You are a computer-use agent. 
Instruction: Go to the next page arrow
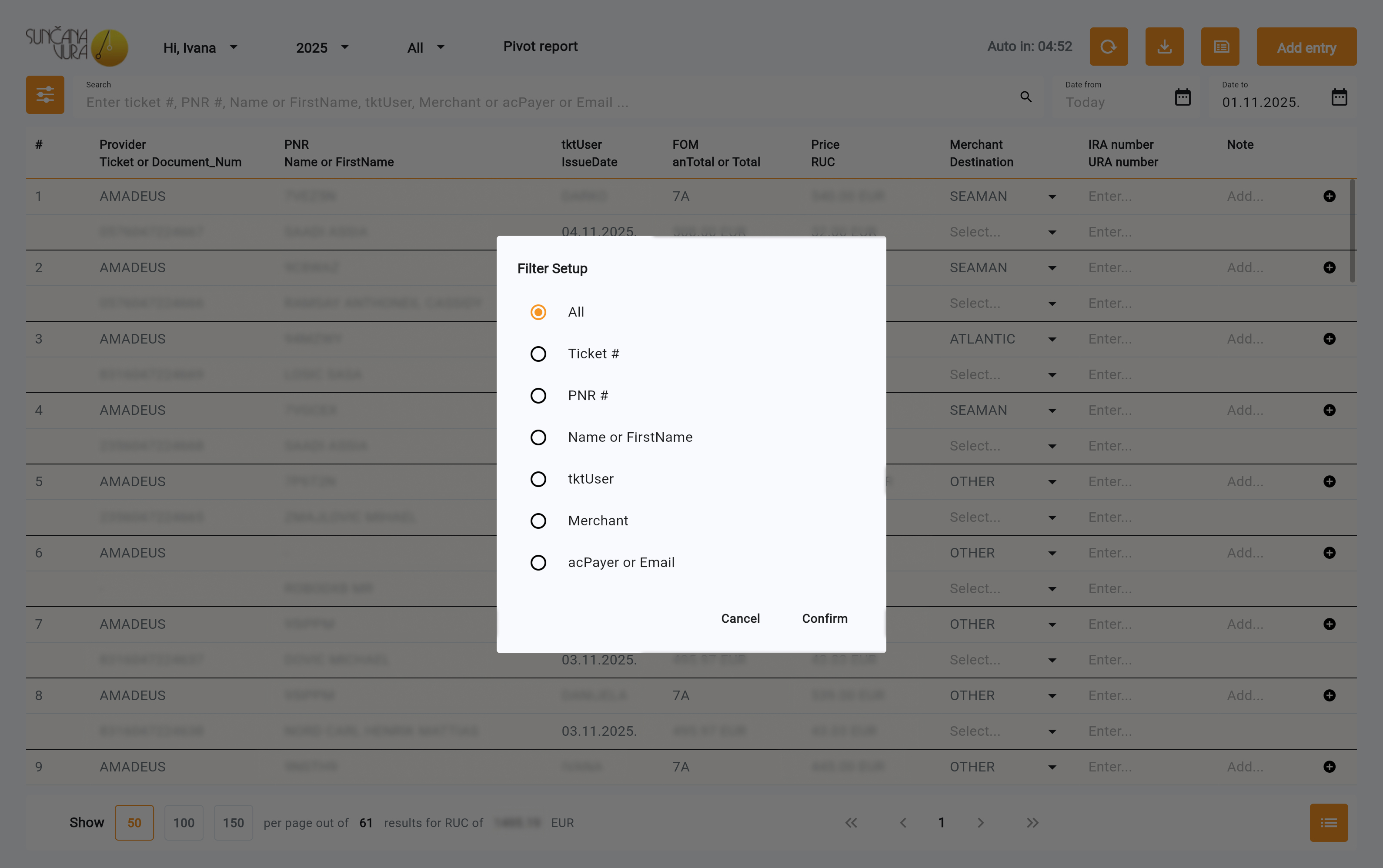tap(980, 823)
